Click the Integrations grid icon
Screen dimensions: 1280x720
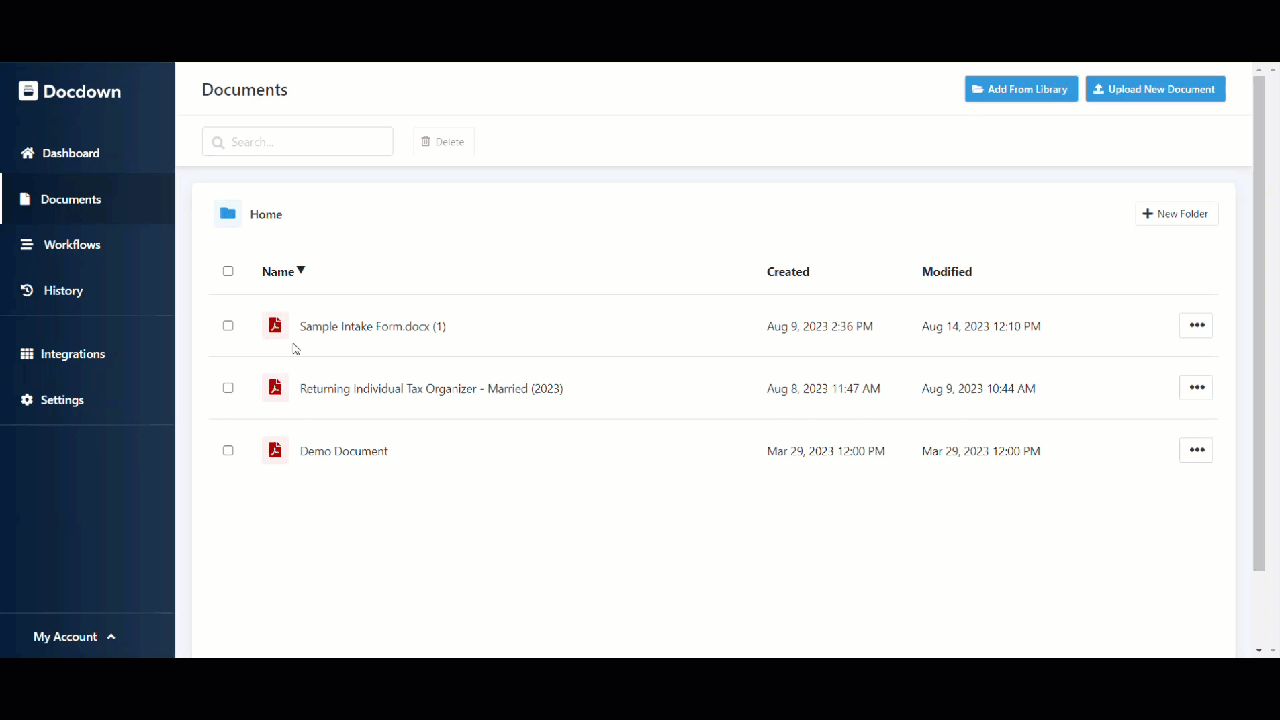coord(27,354)
